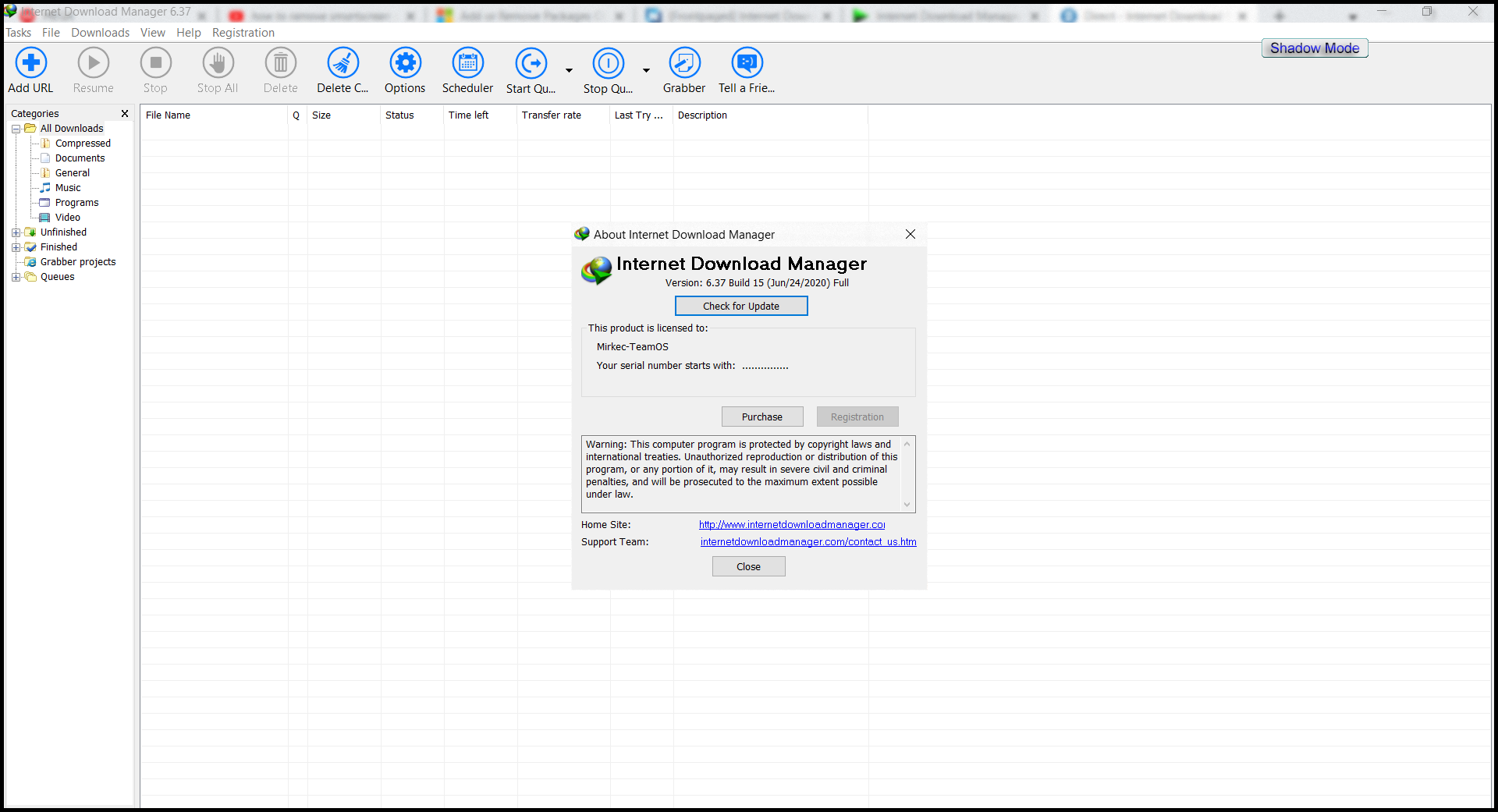Expand the Unfinished tree node

pyautogui.click(x=16, y=232)
